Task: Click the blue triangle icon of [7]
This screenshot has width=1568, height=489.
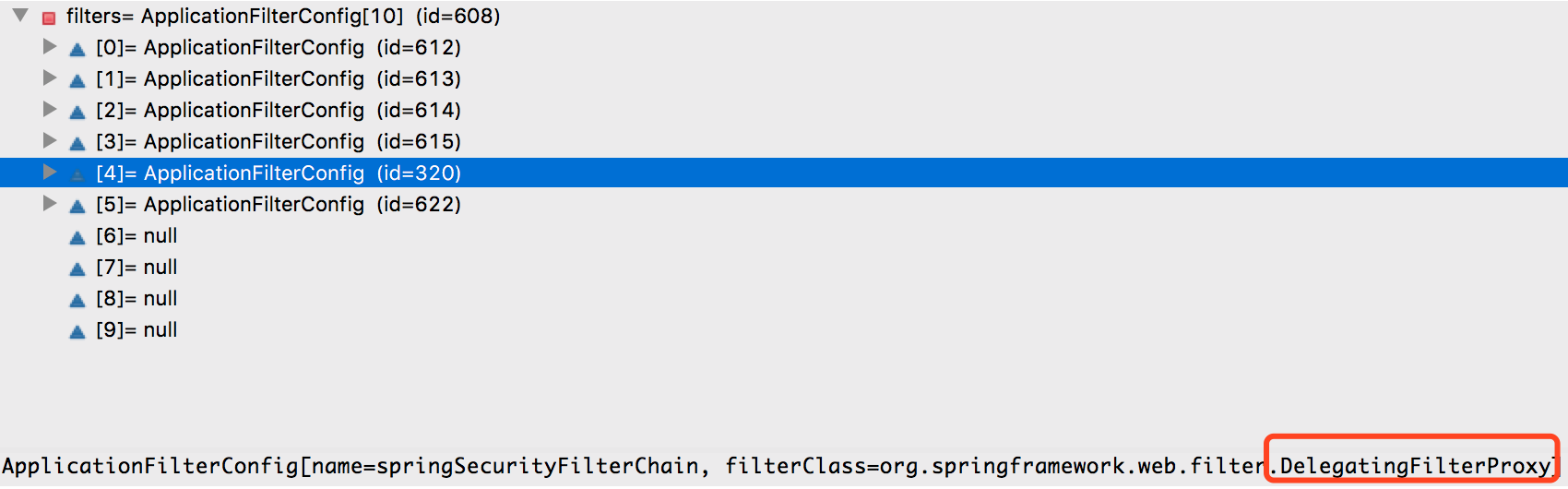Action: click(x=77, y=268)
